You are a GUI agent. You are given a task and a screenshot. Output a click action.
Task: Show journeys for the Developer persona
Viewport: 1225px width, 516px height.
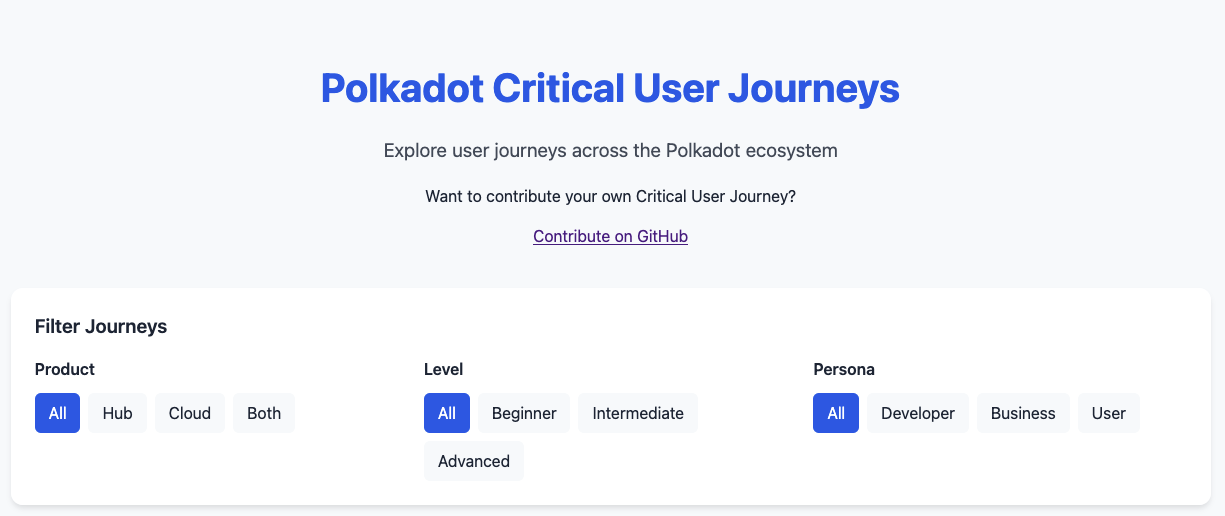[918, 413]
